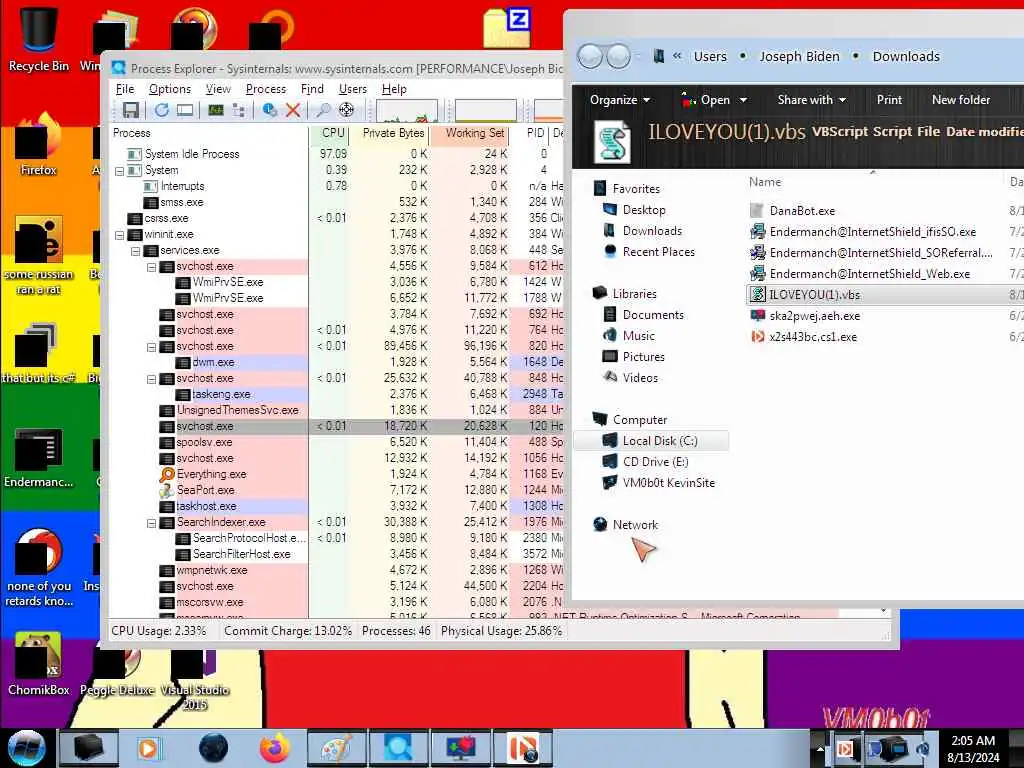This screenshot has height=768, width=1024.
Task: Sort by the Process column header
Action: click(x=209, y=133)
